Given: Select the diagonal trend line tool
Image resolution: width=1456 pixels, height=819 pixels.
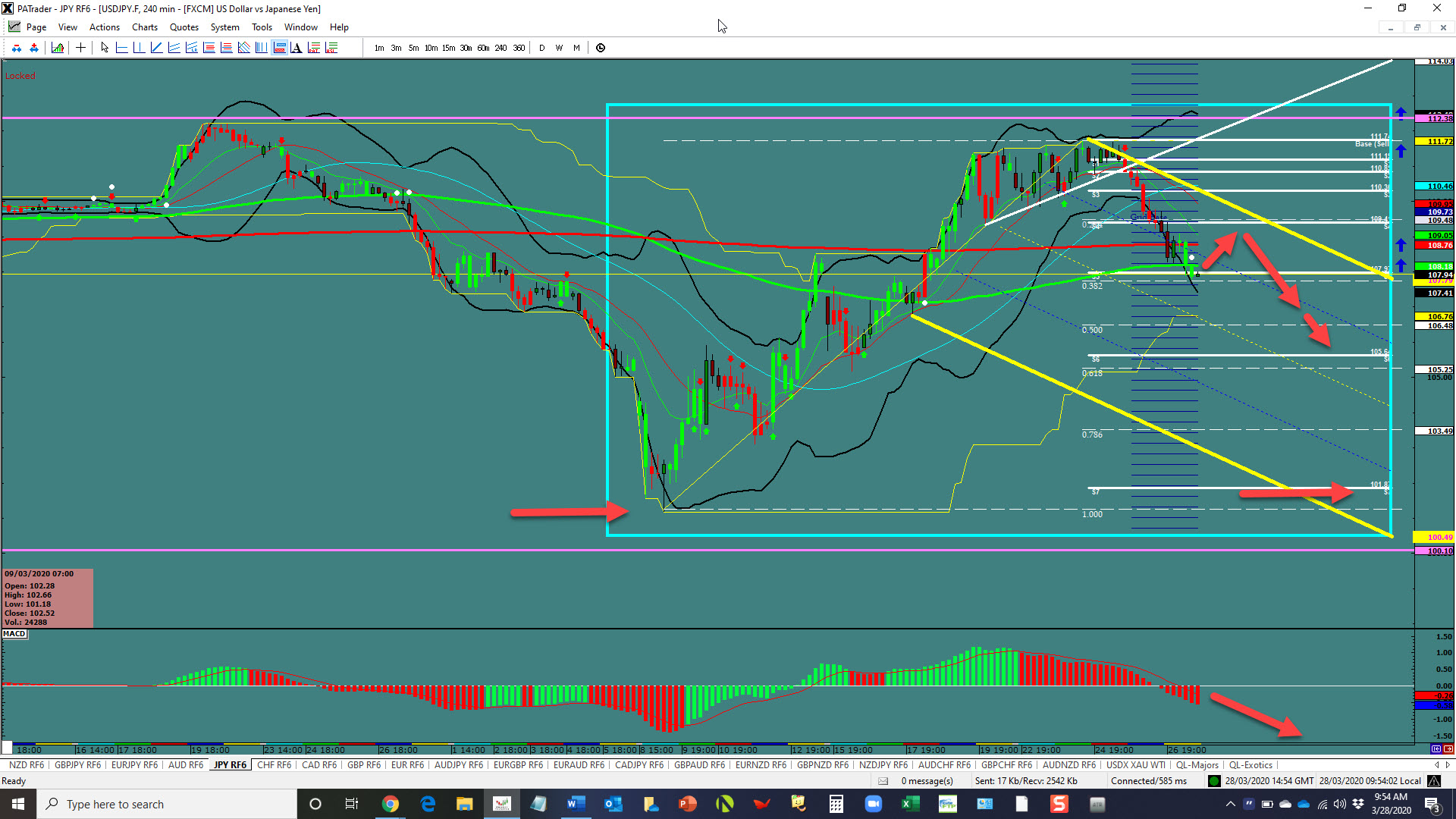Looking at the screenshot, I should (156, 48).
